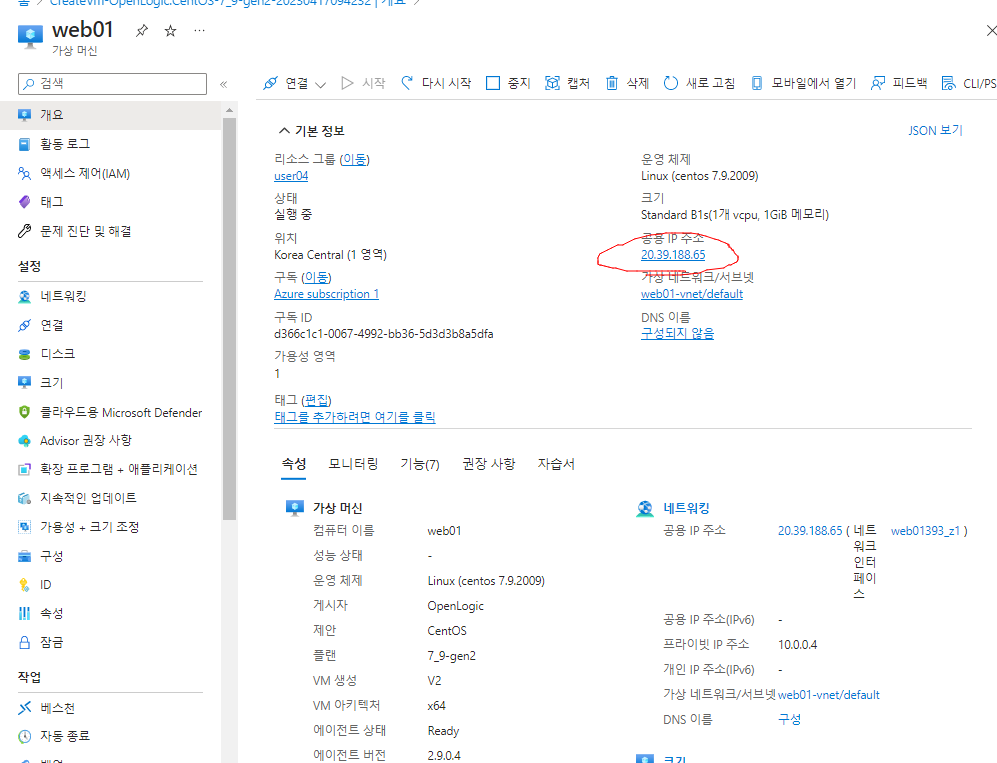
Task: Click the 구성 link beside DNS 이름
Action: pos(790,719)
